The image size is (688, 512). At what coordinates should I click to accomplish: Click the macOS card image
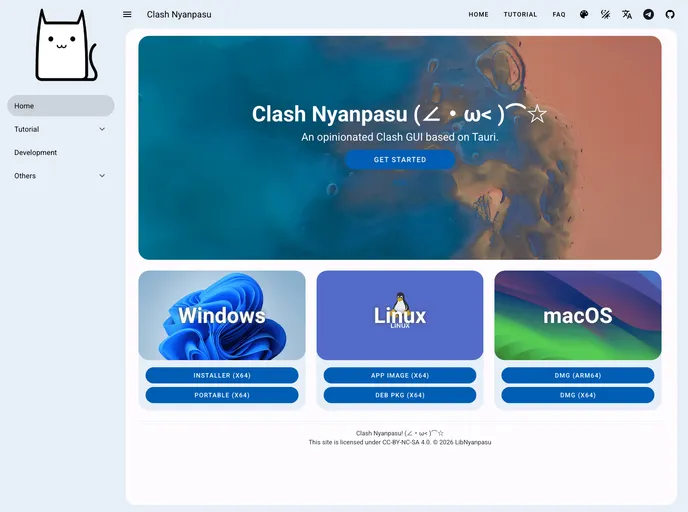[x=578, y=315]
